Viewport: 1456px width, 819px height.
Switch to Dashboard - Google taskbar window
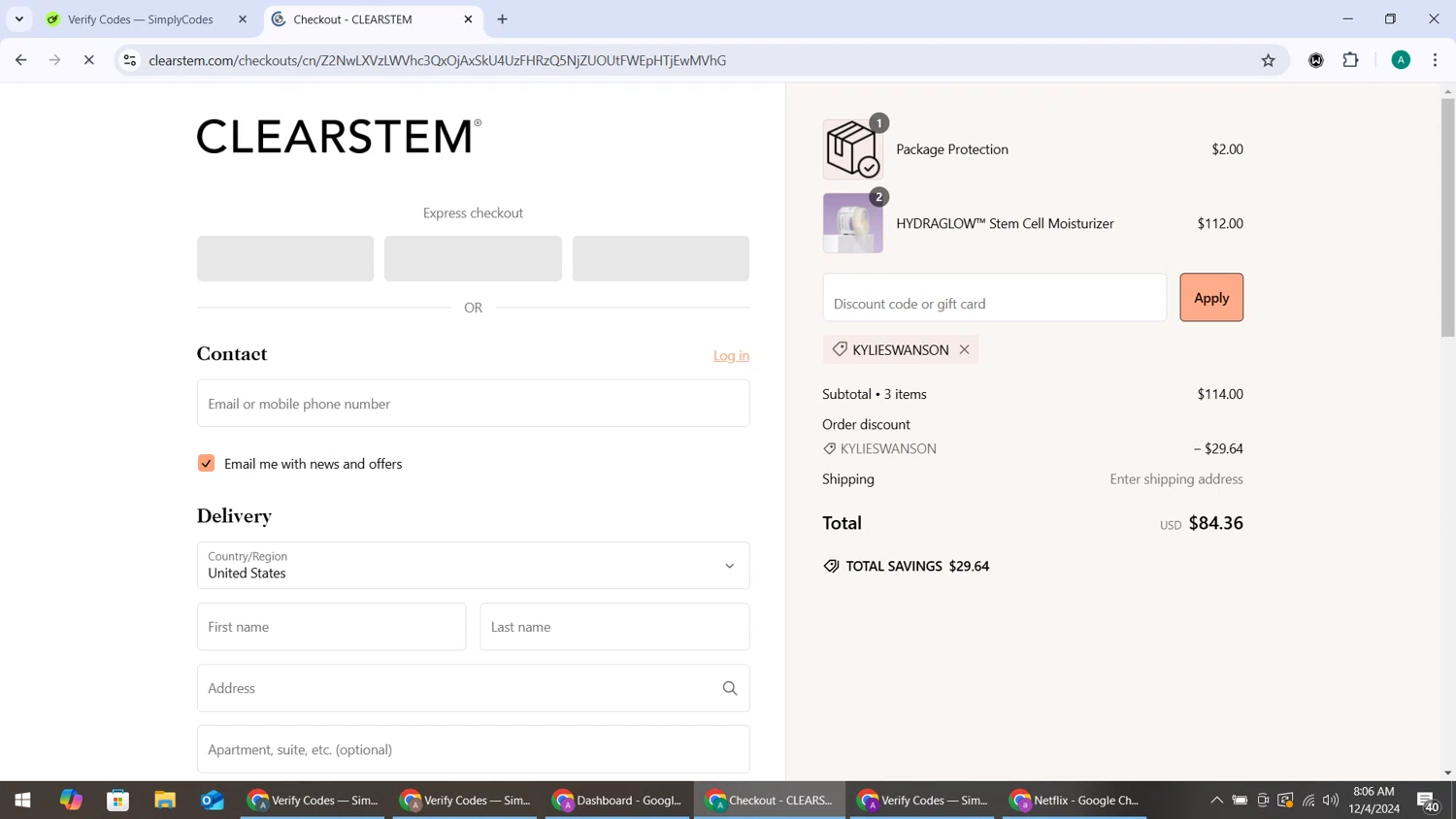click(617, 801)
